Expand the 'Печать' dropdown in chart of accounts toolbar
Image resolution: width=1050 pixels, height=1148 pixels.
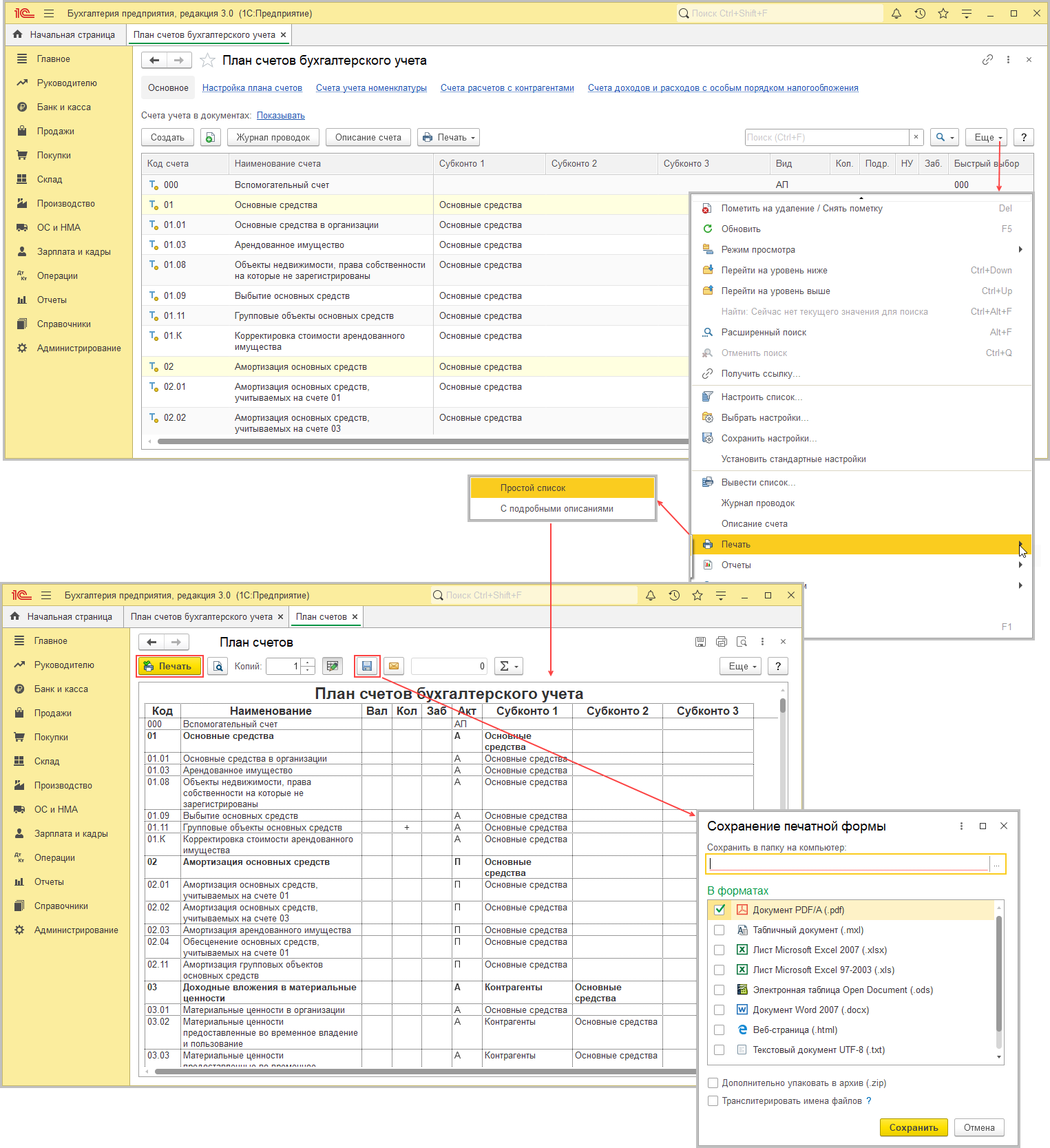click(448, 137)
